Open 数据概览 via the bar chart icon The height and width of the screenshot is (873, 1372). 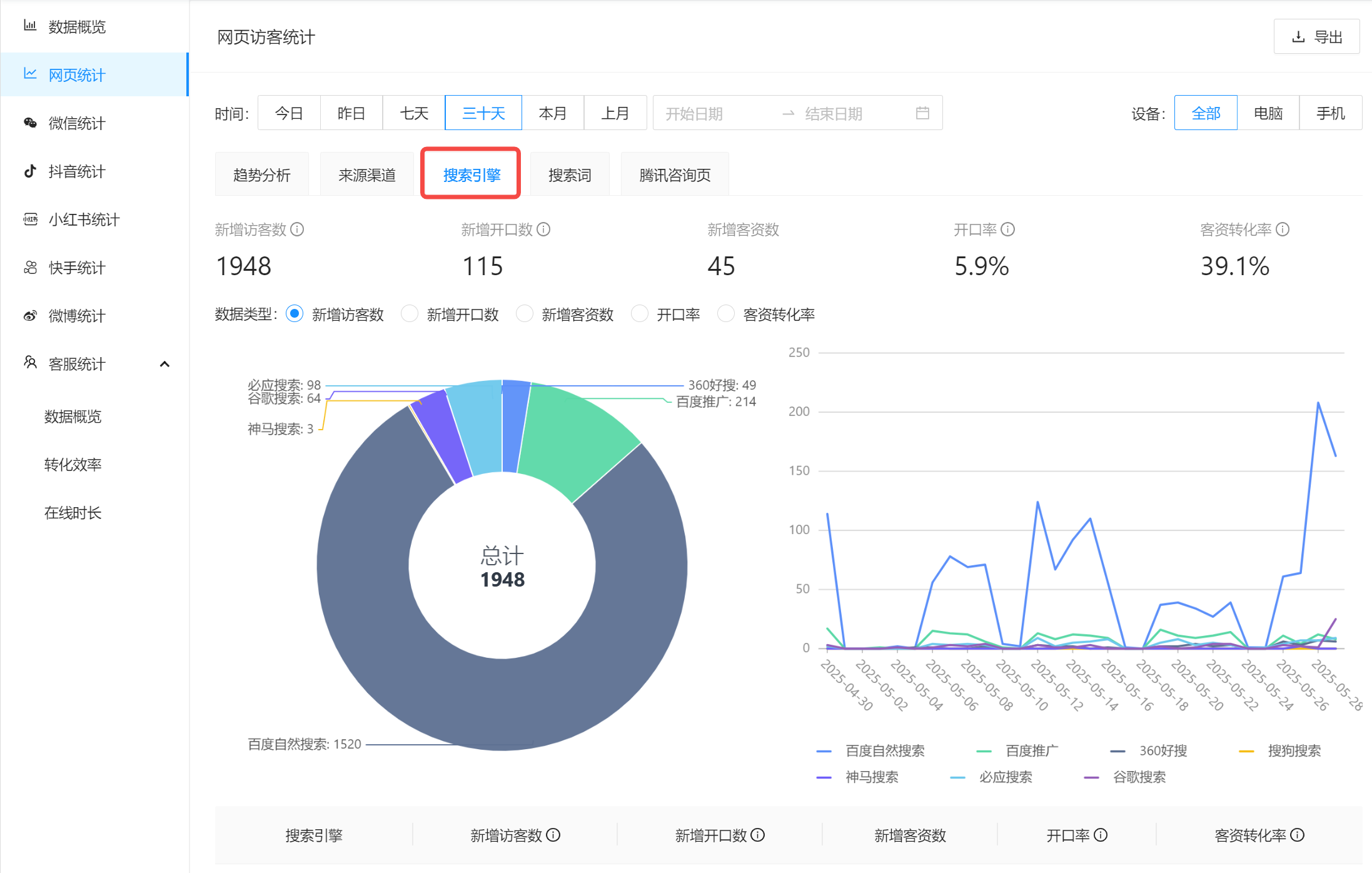coord(30,26)
